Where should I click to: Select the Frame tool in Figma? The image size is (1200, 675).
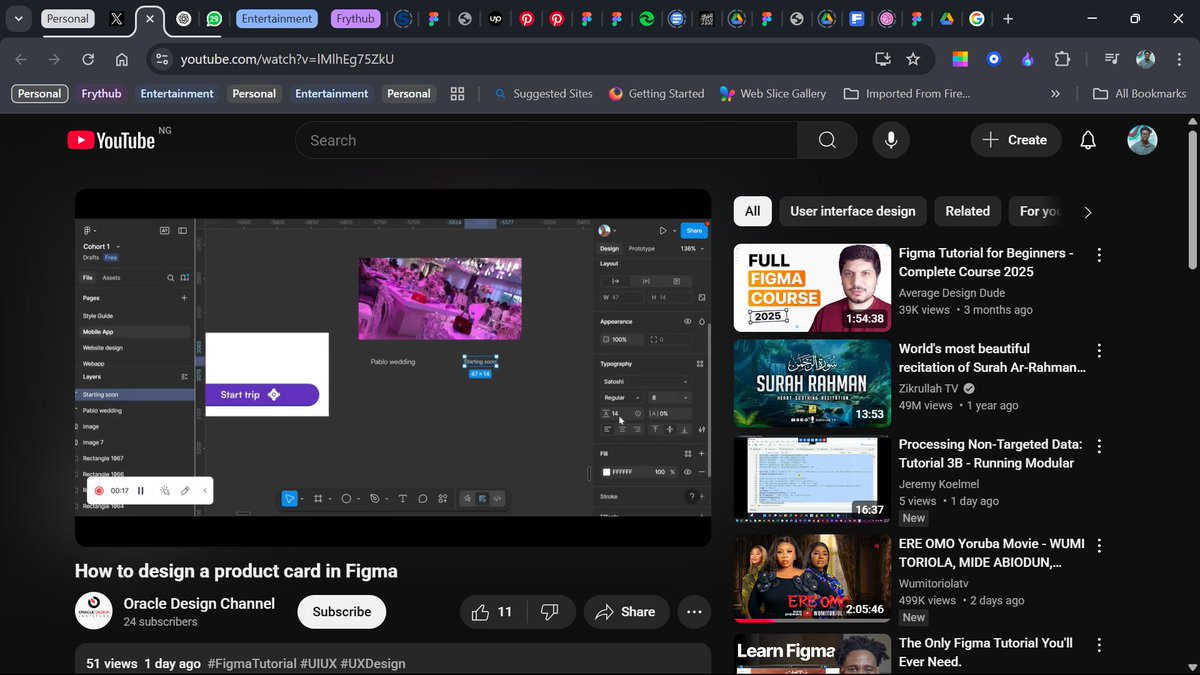pos(318,498)
